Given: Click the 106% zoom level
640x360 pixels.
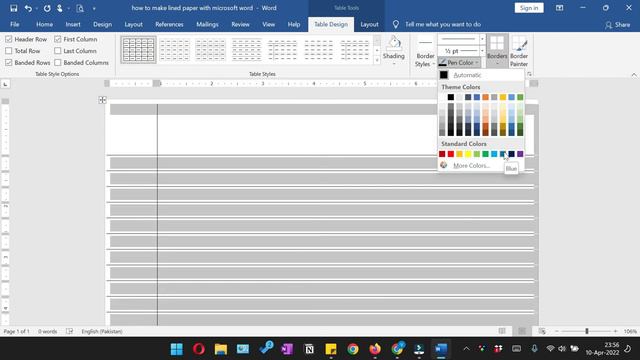Looking at the screenshot, I should click(x=630, y=331).
